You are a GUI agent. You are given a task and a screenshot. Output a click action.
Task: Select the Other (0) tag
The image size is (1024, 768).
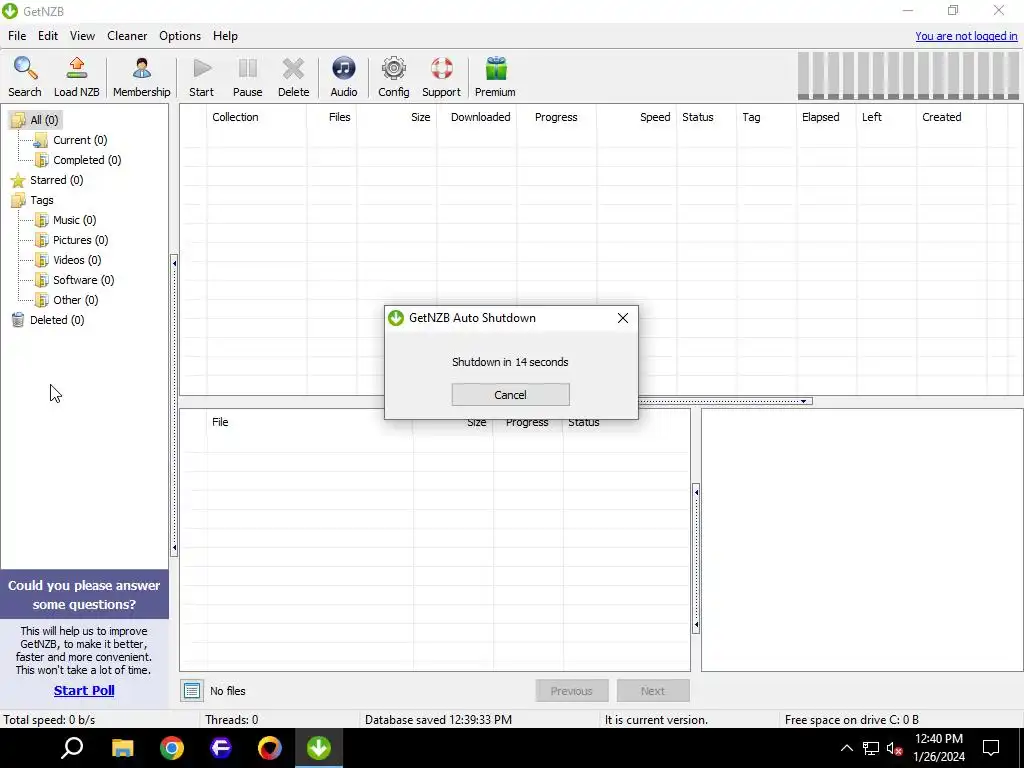click(x=76, y=300)
